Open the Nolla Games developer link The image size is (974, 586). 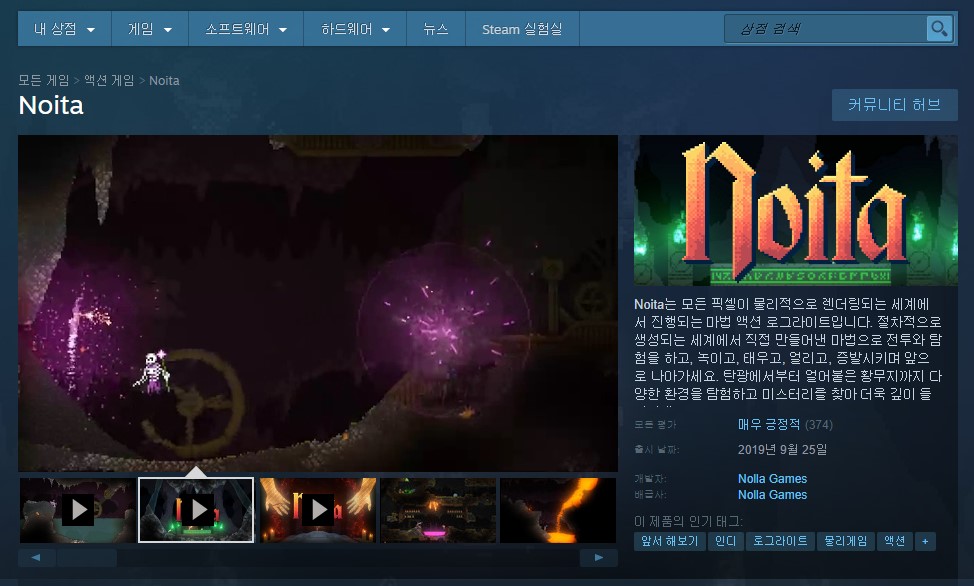772,479
